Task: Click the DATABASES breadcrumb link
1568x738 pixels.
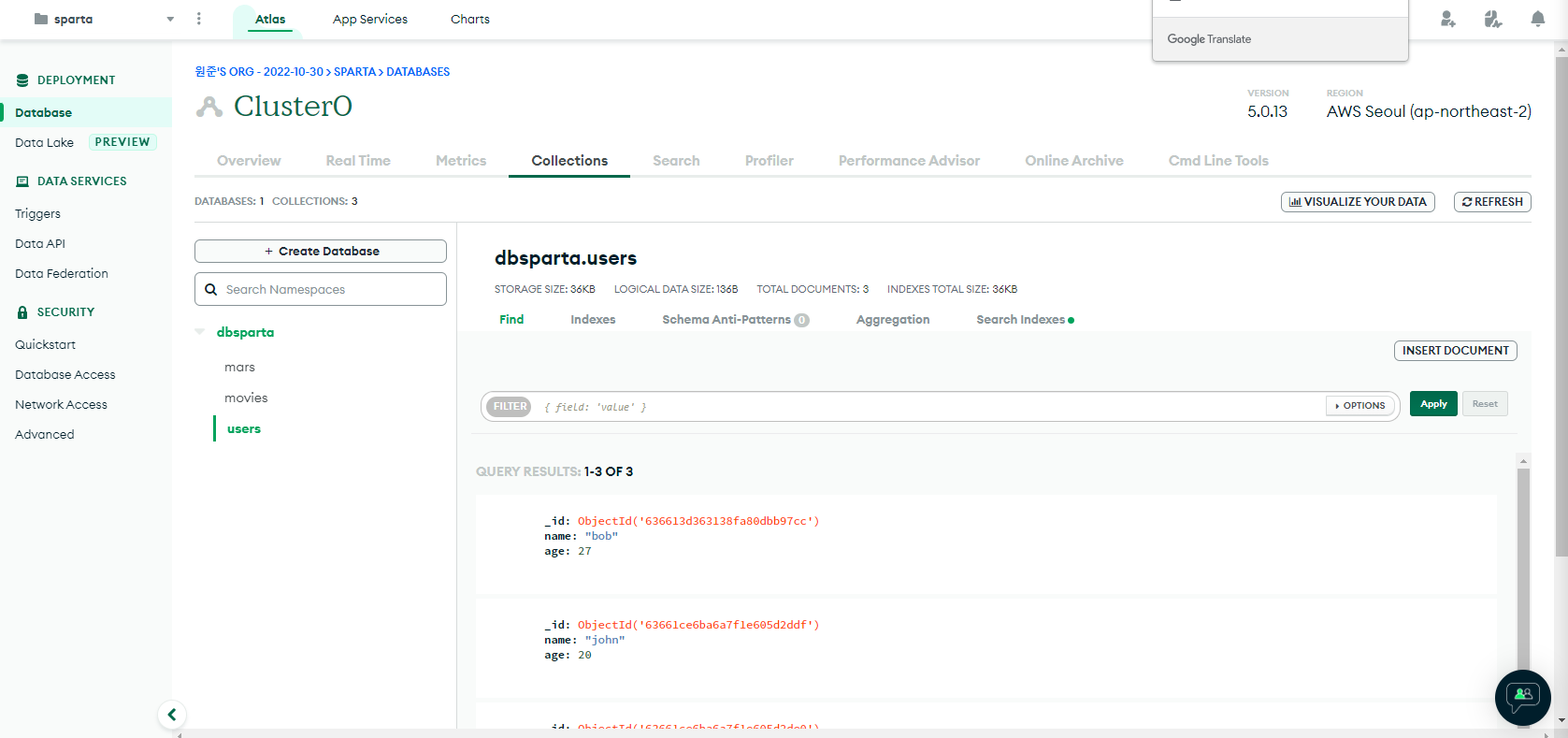Action: (418, 72)
